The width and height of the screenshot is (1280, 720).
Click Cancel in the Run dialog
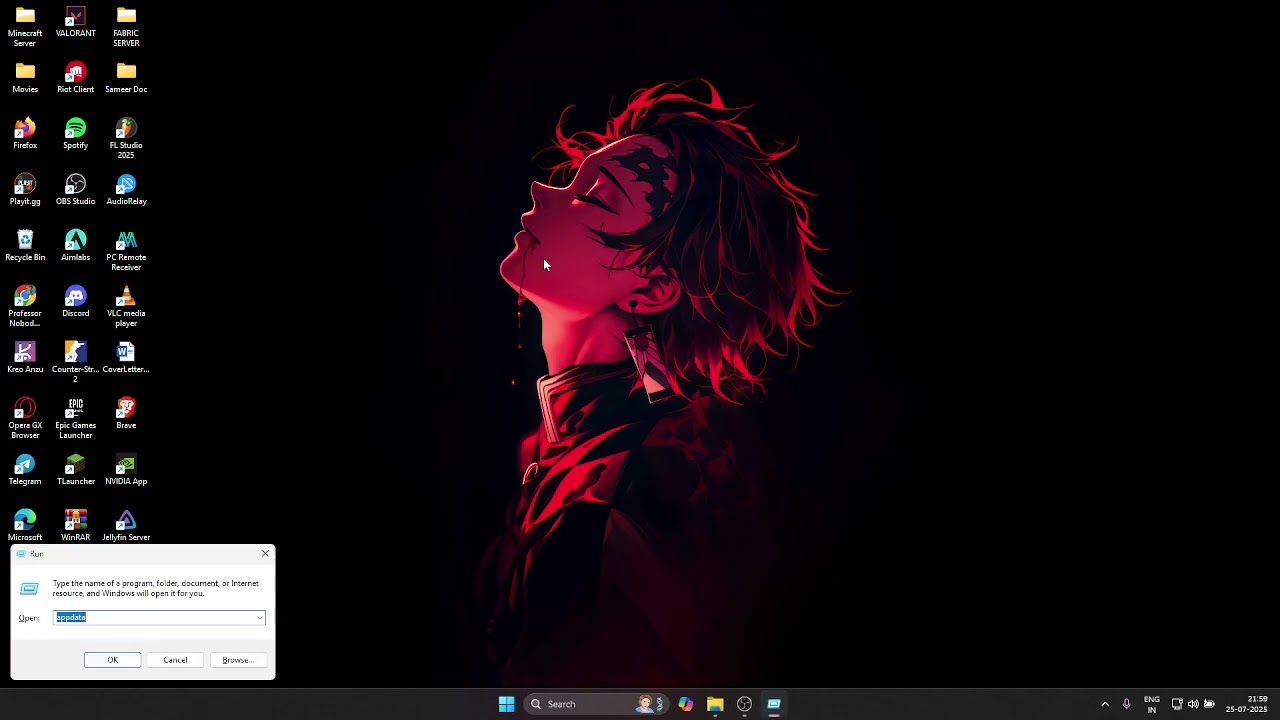coord(175,660)
